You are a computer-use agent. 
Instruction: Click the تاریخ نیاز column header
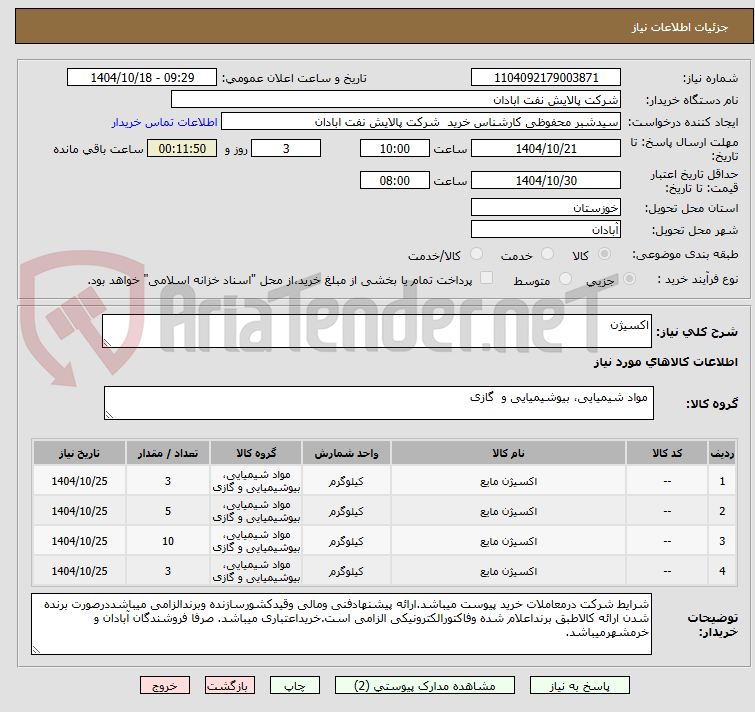point(79,453)
